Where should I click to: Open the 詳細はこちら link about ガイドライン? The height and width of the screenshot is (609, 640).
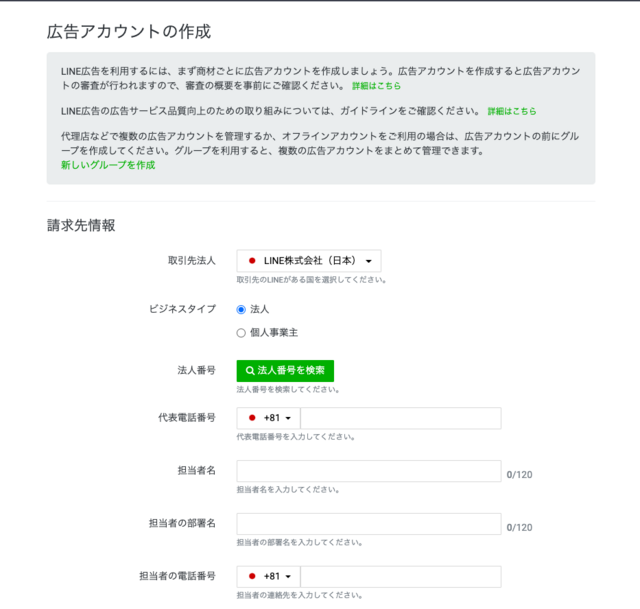(x=512, y=111)
